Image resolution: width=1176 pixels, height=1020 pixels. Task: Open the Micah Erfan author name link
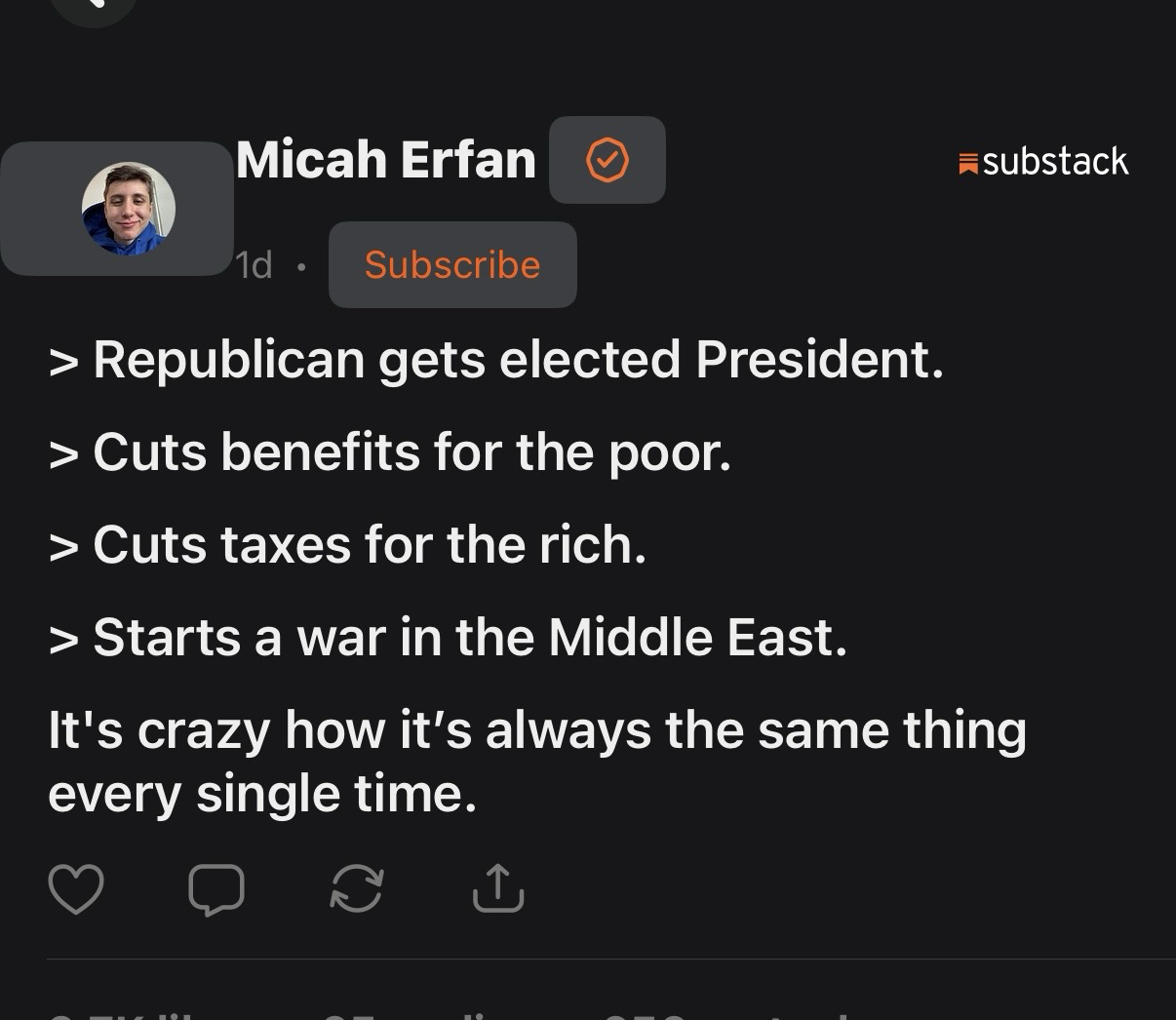[x=386, y=159]
